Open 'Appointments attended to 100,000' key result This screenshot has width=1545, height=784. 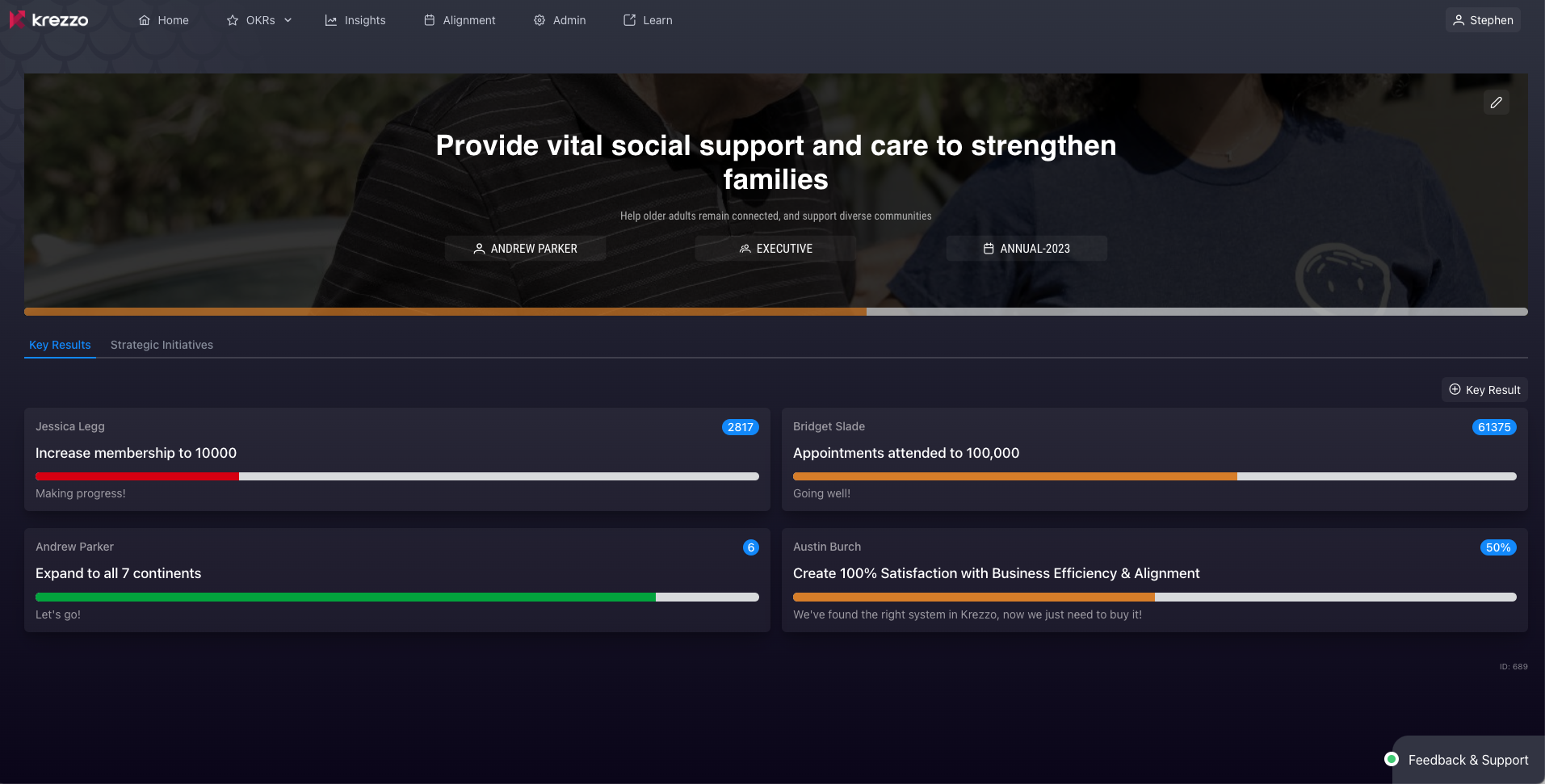click(x=906, y=453)
